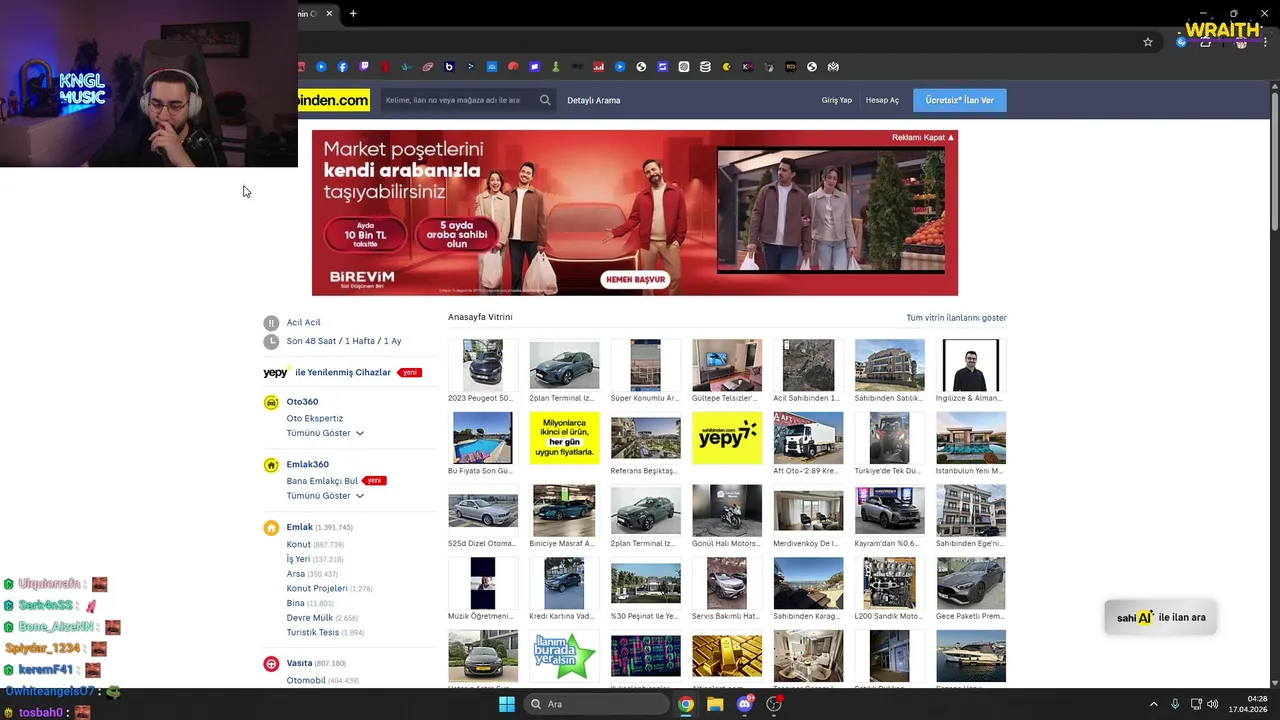Open the Gönül Halı Motors listing

tap(727, 511)
